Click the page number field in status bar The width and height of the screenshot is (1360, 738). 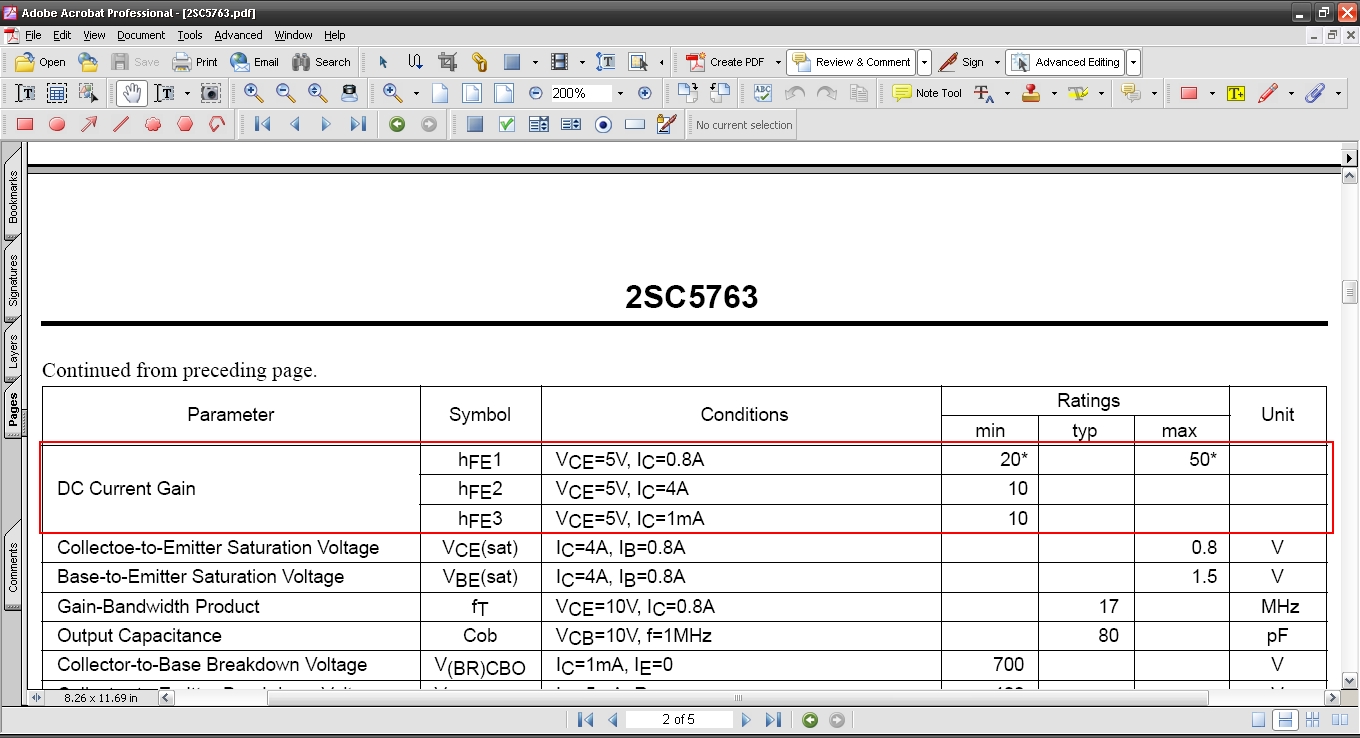click(679, 720)
